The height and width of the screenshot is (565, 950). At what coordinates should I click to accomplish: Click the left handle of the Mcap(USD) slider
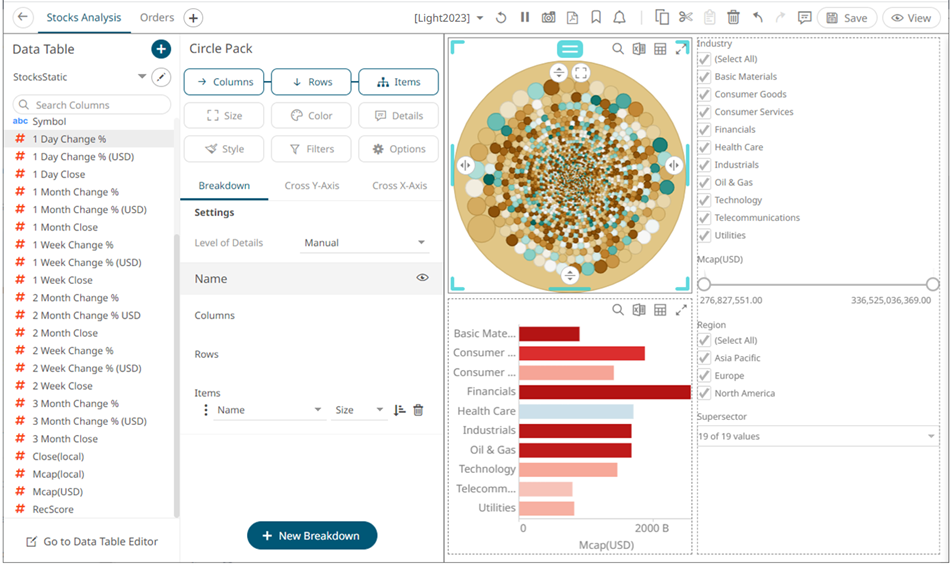pos(704,284)
